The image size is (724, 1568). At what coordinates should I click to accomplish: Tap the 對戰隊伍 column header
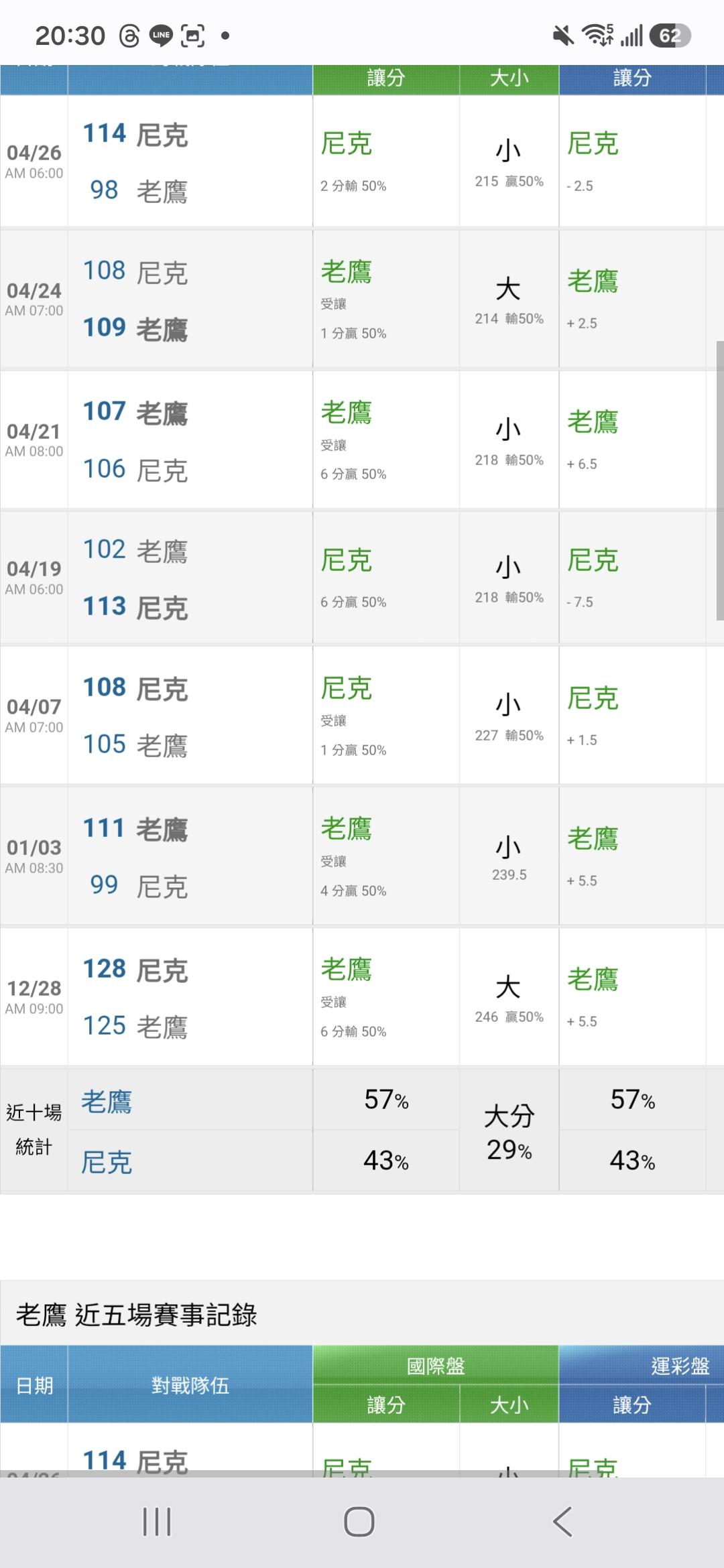190,1385
